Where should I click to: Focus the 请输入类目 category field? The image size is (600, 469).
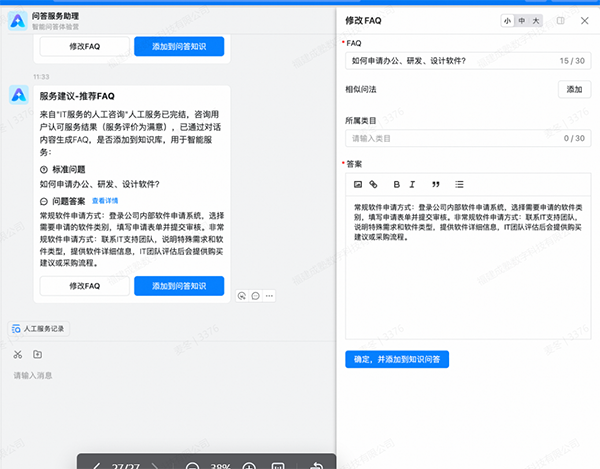coord(468,138)
